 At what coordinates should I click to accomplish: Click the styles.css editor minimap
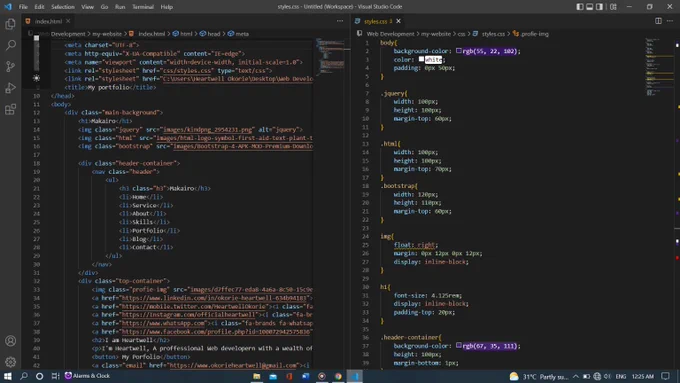(659, 66)
